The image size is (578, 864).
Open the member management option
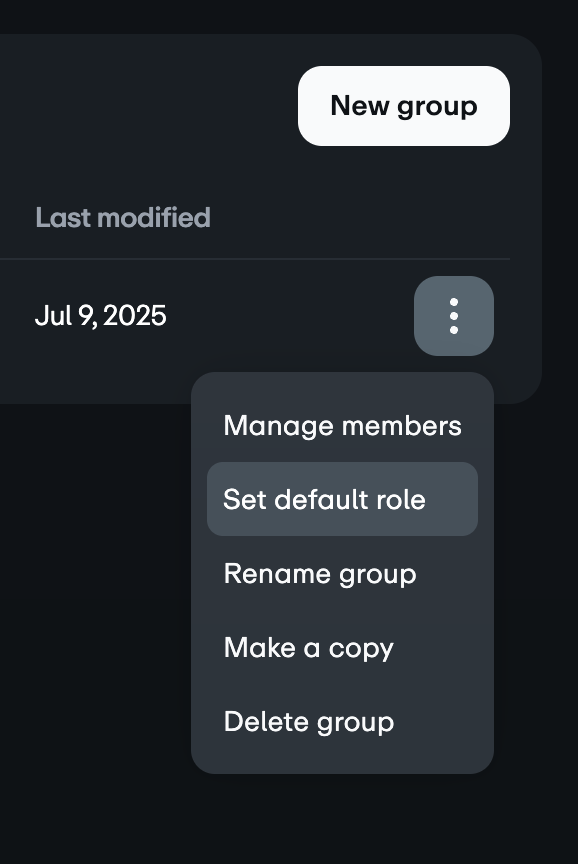342,425
